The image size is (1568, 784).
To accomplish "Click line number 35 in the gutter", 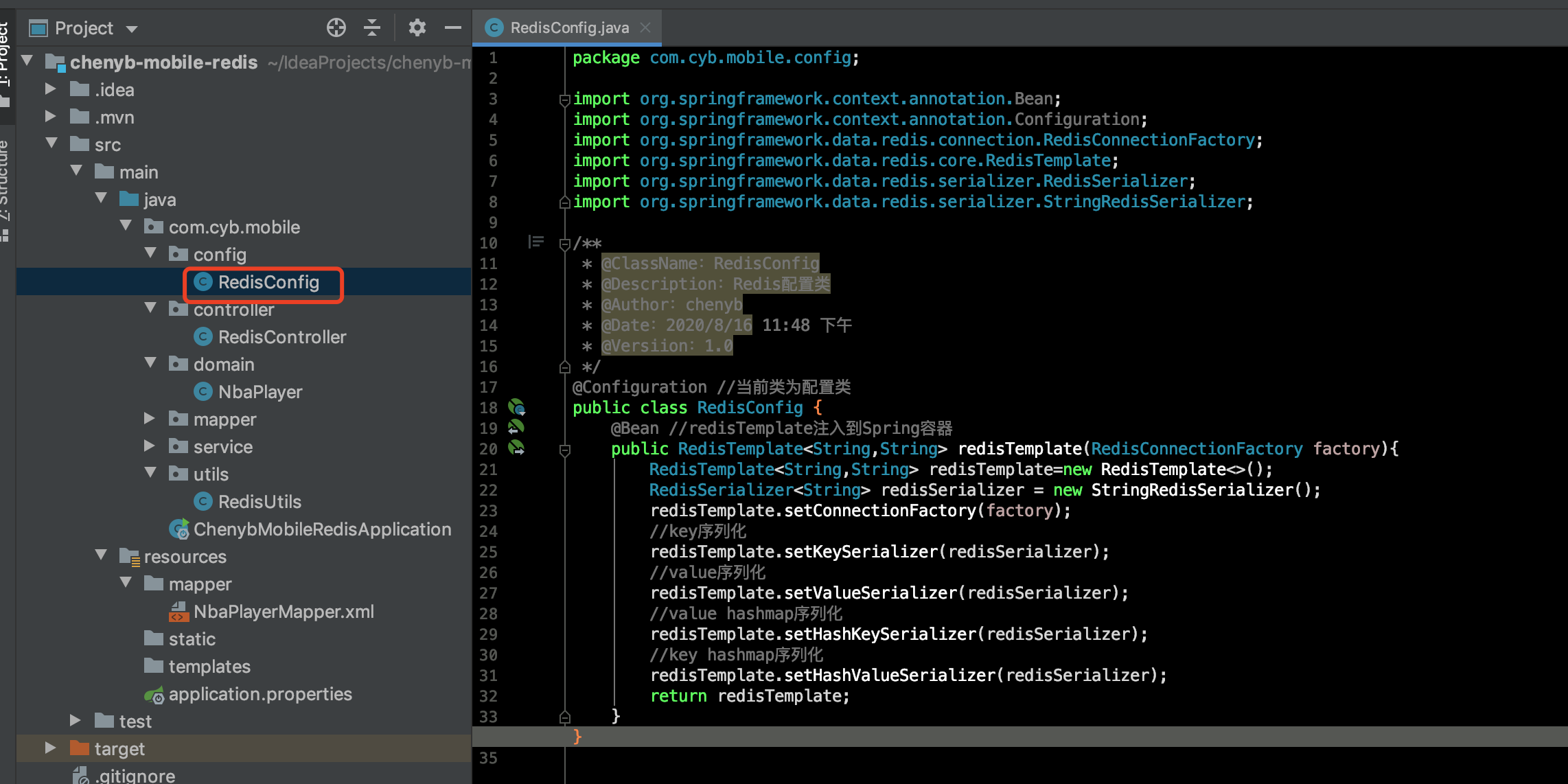I will click(488, 758).
